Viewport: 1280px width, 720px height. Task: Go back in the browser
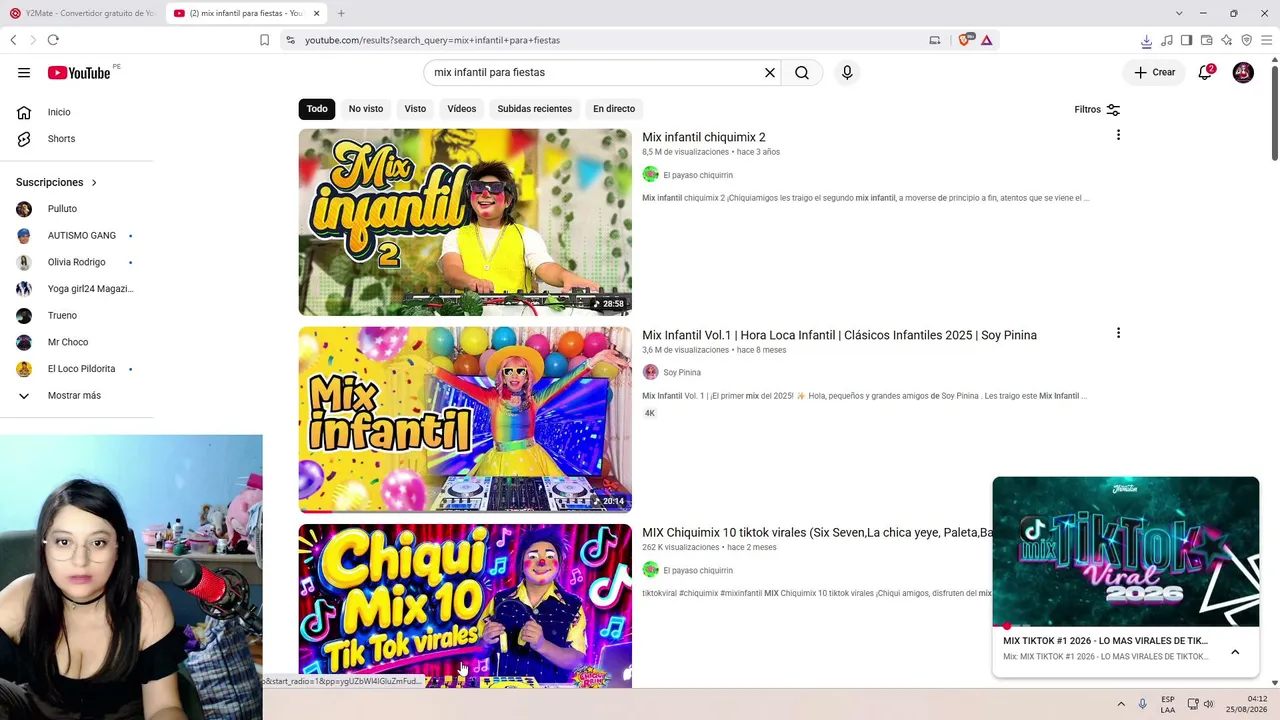point(13,40)
